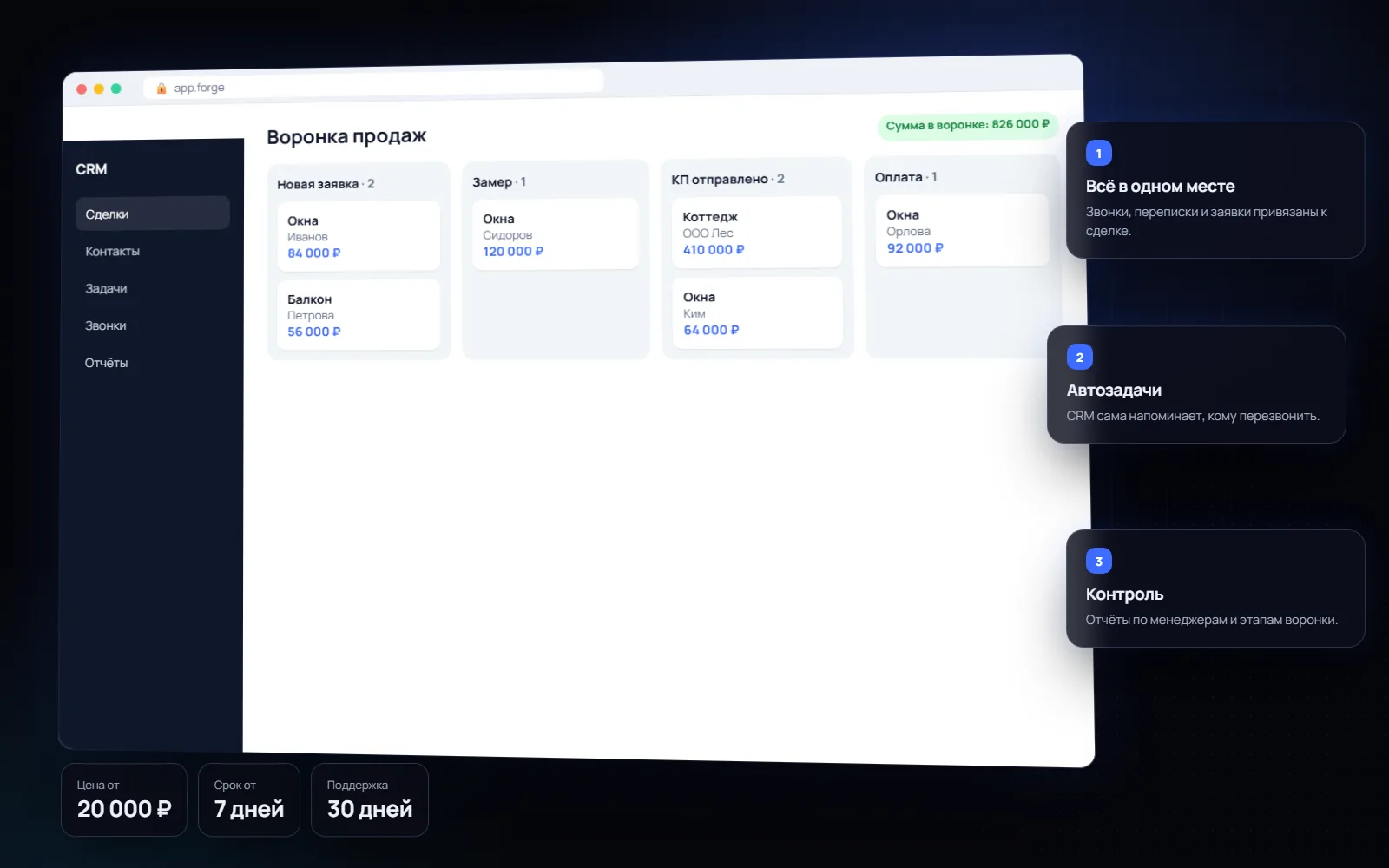Open the Балкон Петрова deal card

(x=359, y=315)
